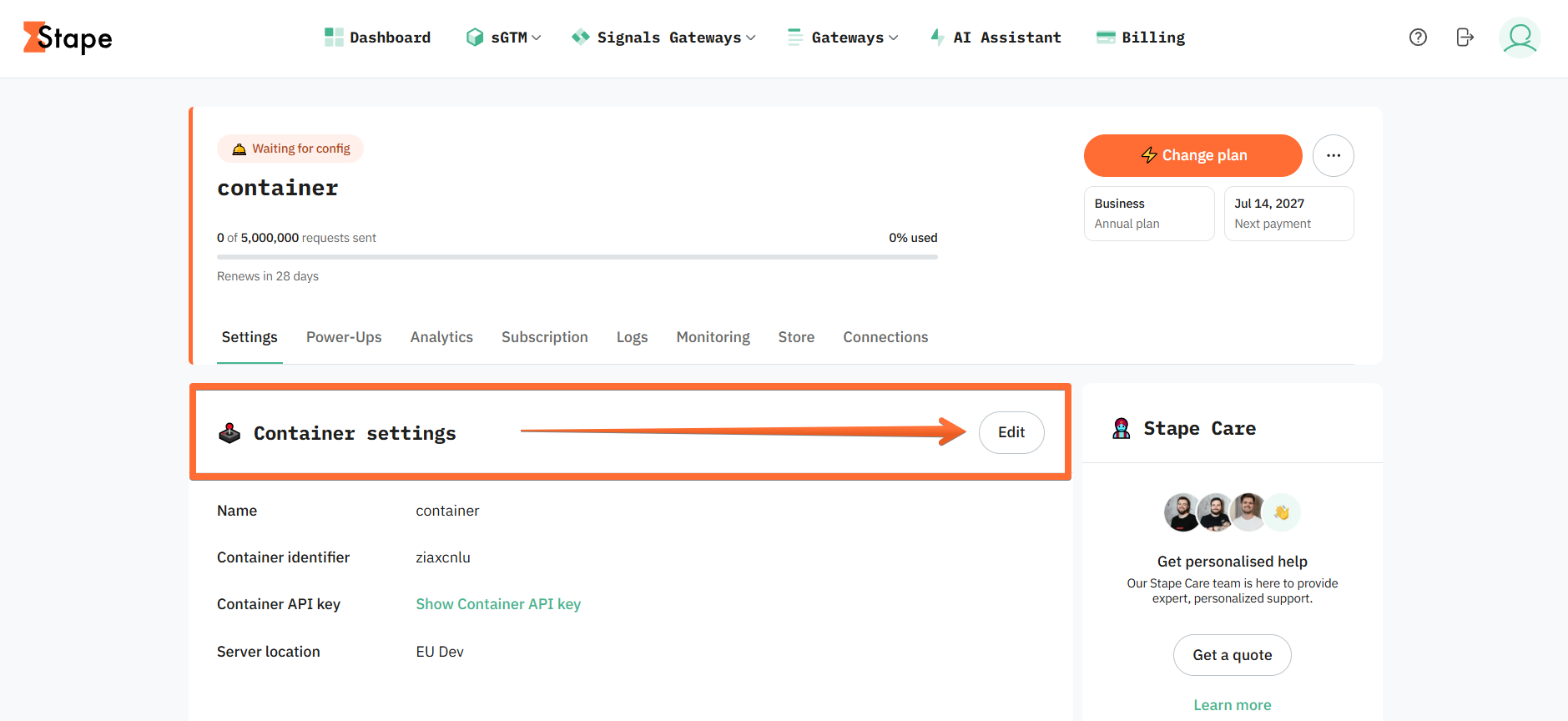Image resolution: width=1568 pixels, height=721 pixels.
Task: Click the Dashboard grid icon
Action: coord(334,38)
